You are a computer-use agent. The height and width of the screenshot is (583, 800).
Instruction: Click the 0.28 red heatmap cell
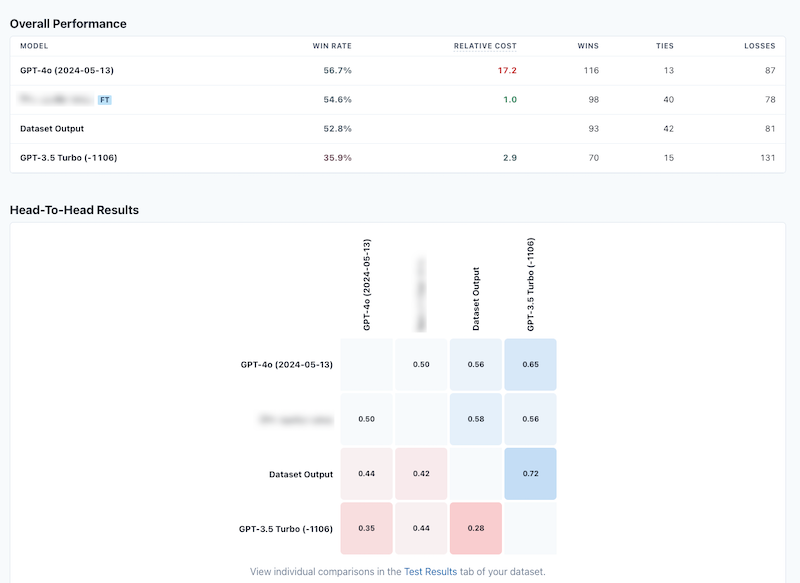(x=475, y=528)
